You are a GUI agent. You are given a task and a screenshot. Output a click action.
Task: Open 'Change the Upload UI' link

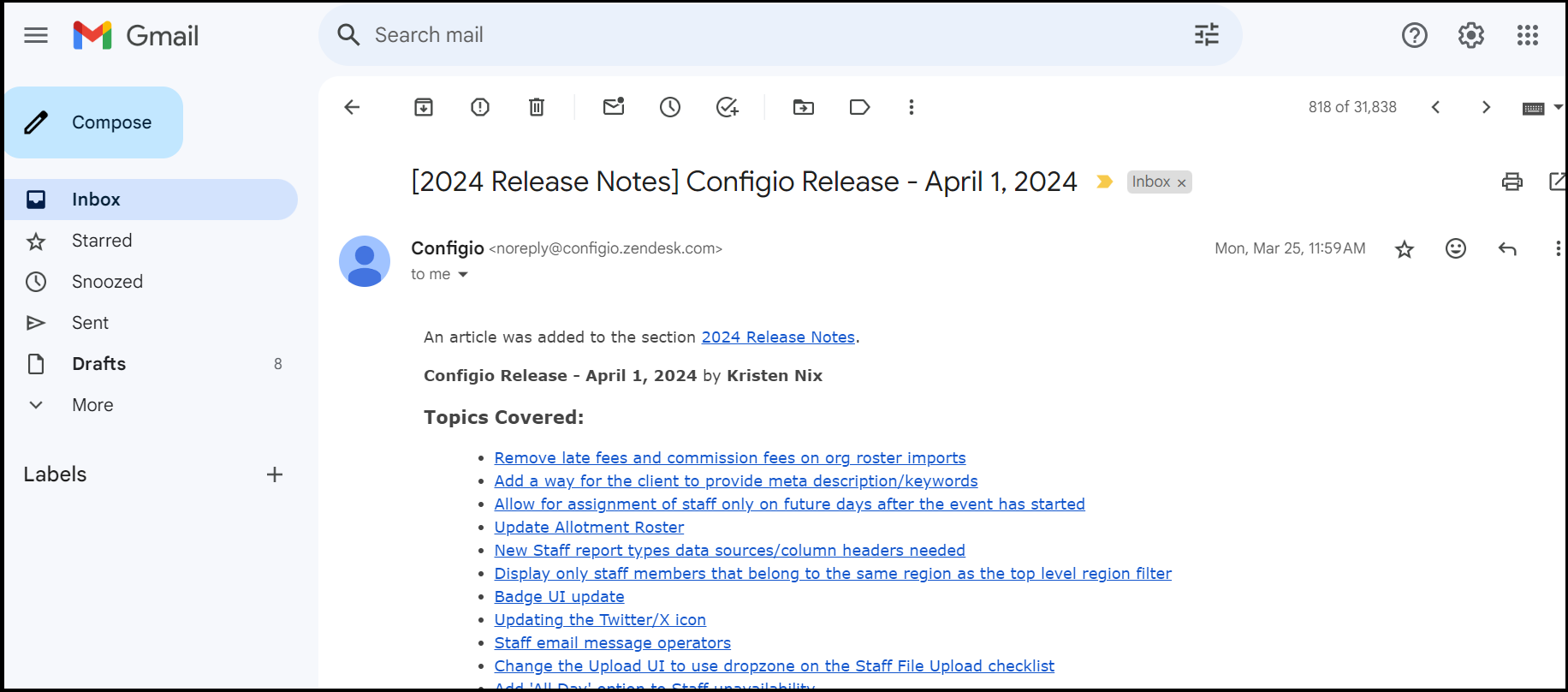774,666
